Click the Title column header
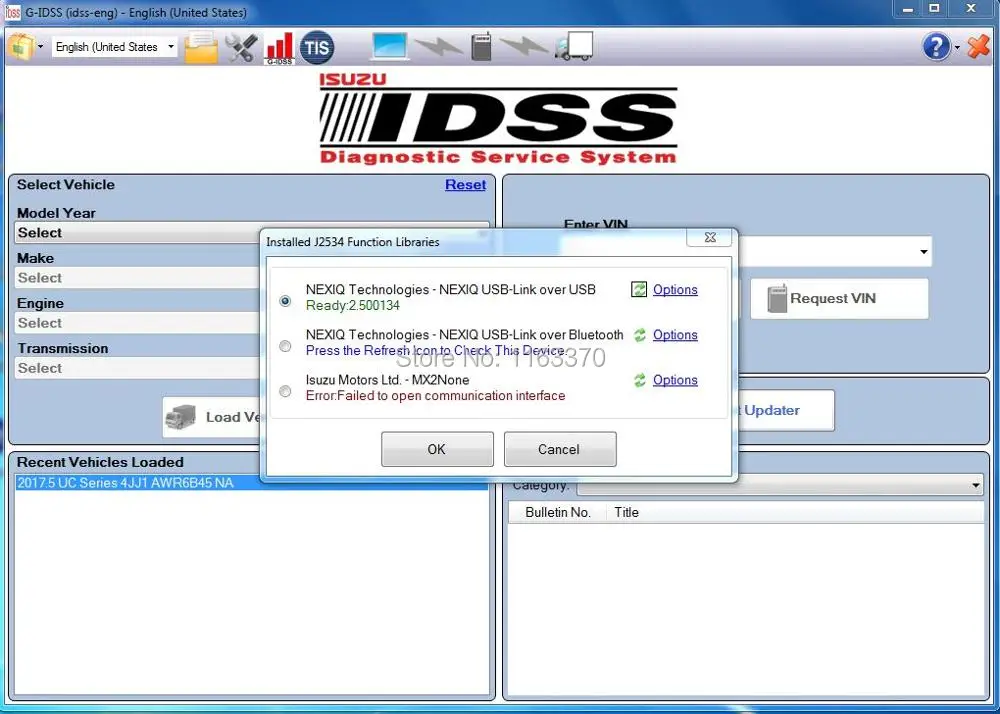The width and height of the screenshot is (1000, 714). click(626, 513)
